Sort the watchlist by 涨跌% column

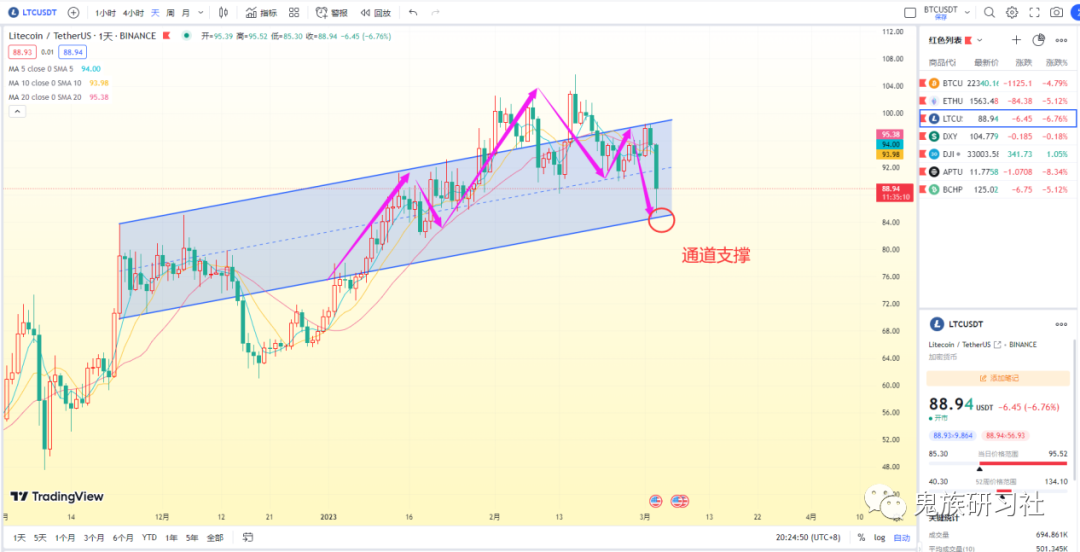point(1057,63)
